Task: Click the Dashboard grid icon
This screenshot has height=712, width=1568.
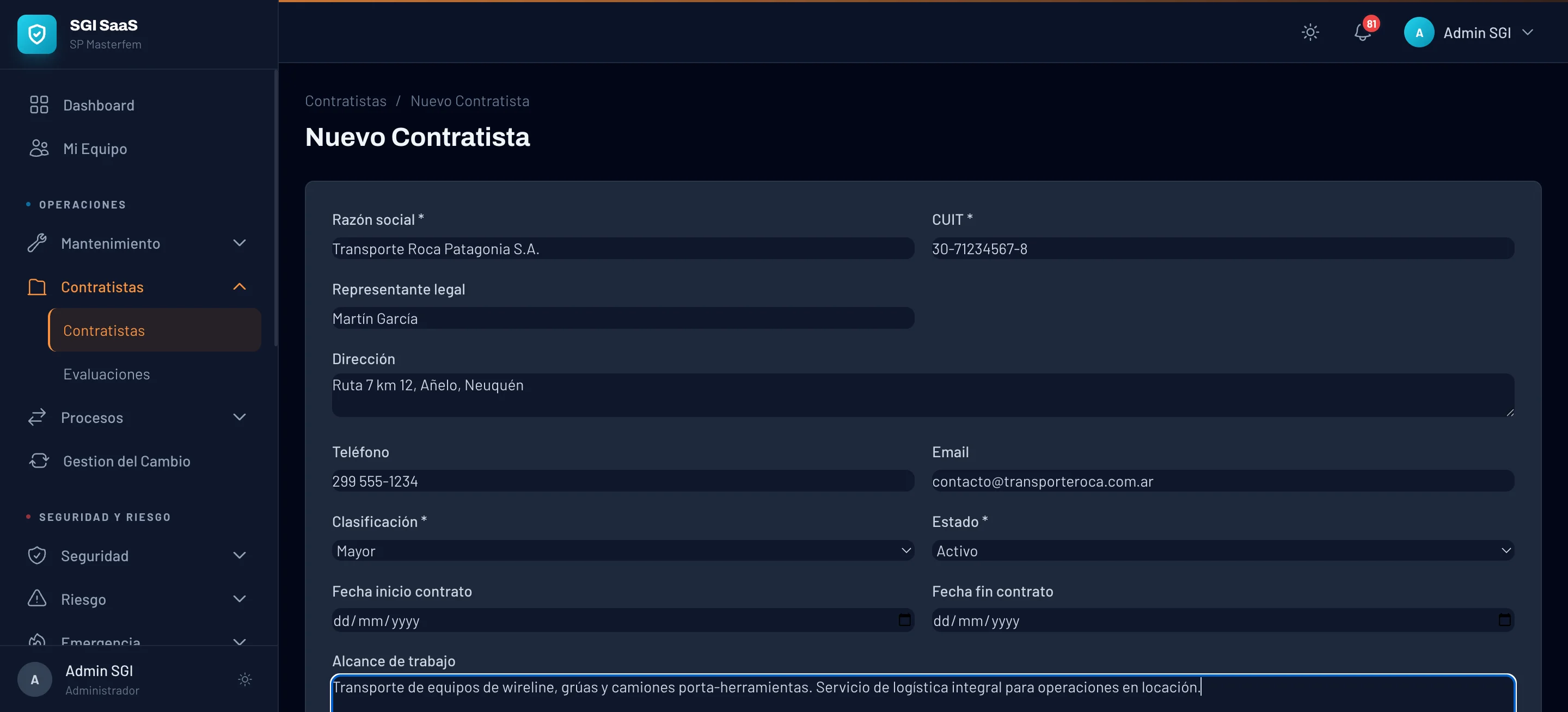Action: [x=39, y=105]
